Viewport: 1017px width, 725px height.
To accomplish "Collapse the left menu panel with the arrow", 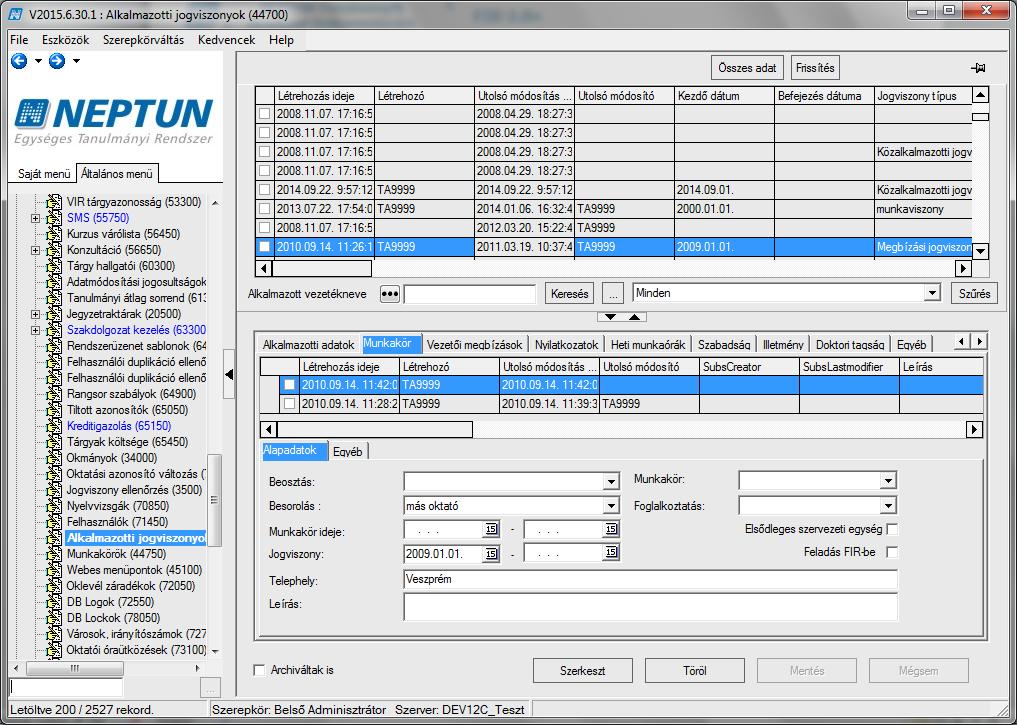I will coord(229,374).
